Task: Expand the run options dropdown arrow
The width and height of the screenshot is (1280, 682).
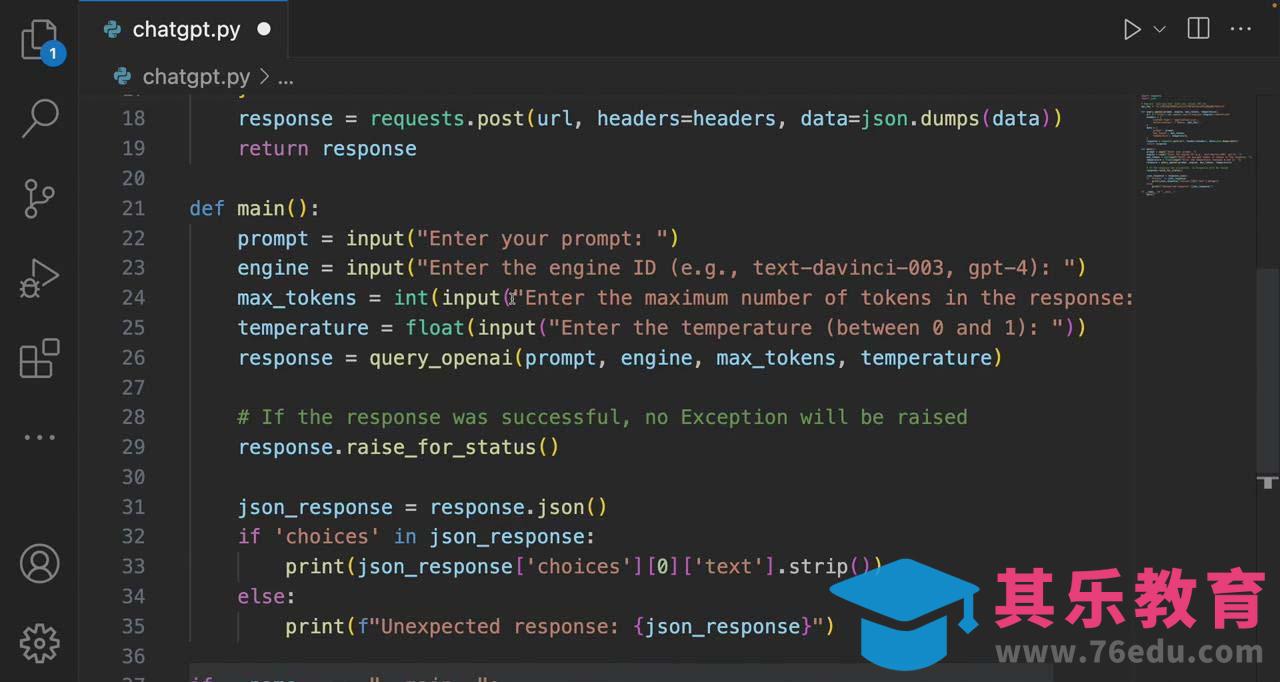Action: coord(1160,29)
